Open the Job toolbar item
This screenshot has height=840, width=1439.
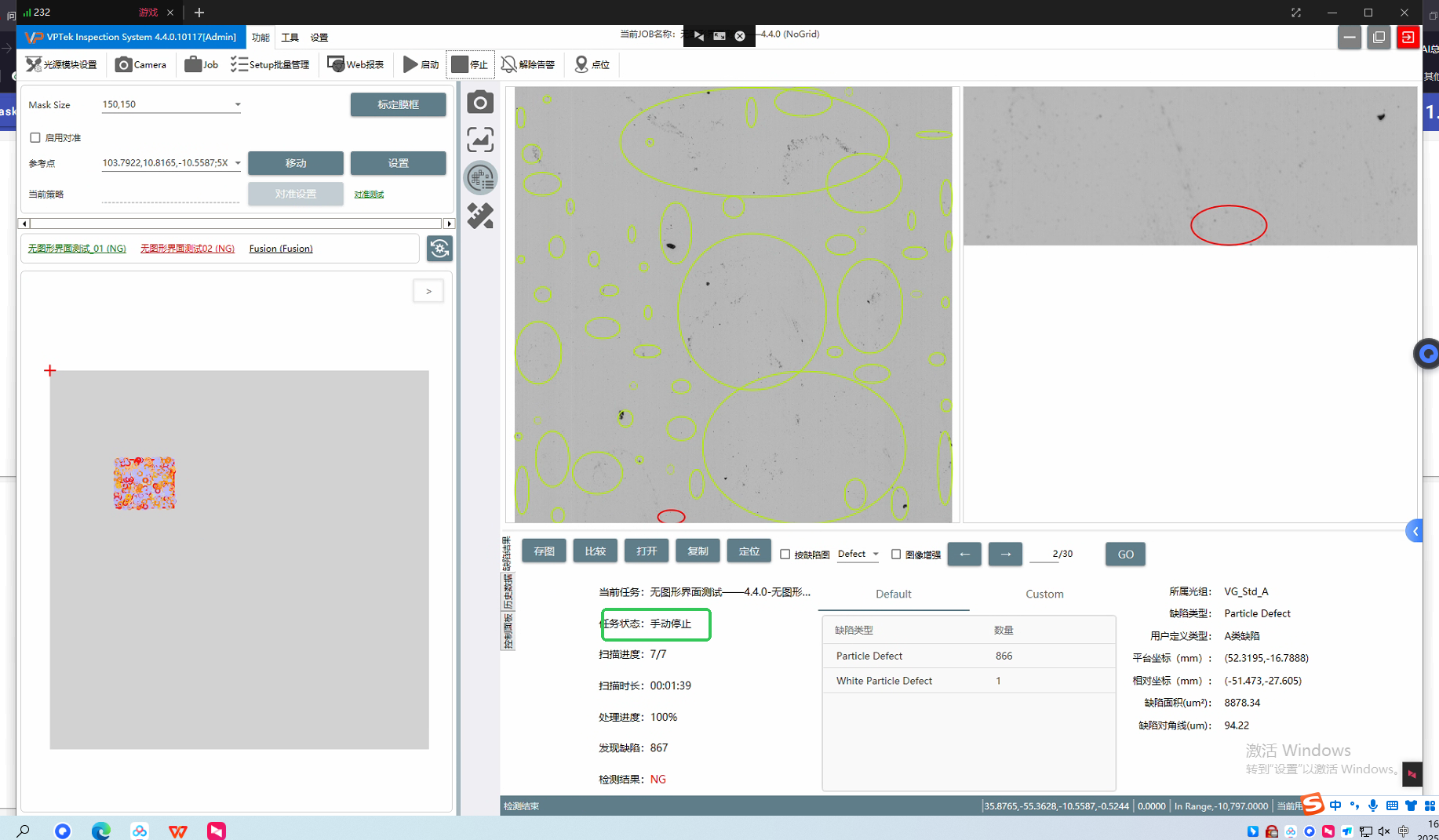[x=201, y=64]
